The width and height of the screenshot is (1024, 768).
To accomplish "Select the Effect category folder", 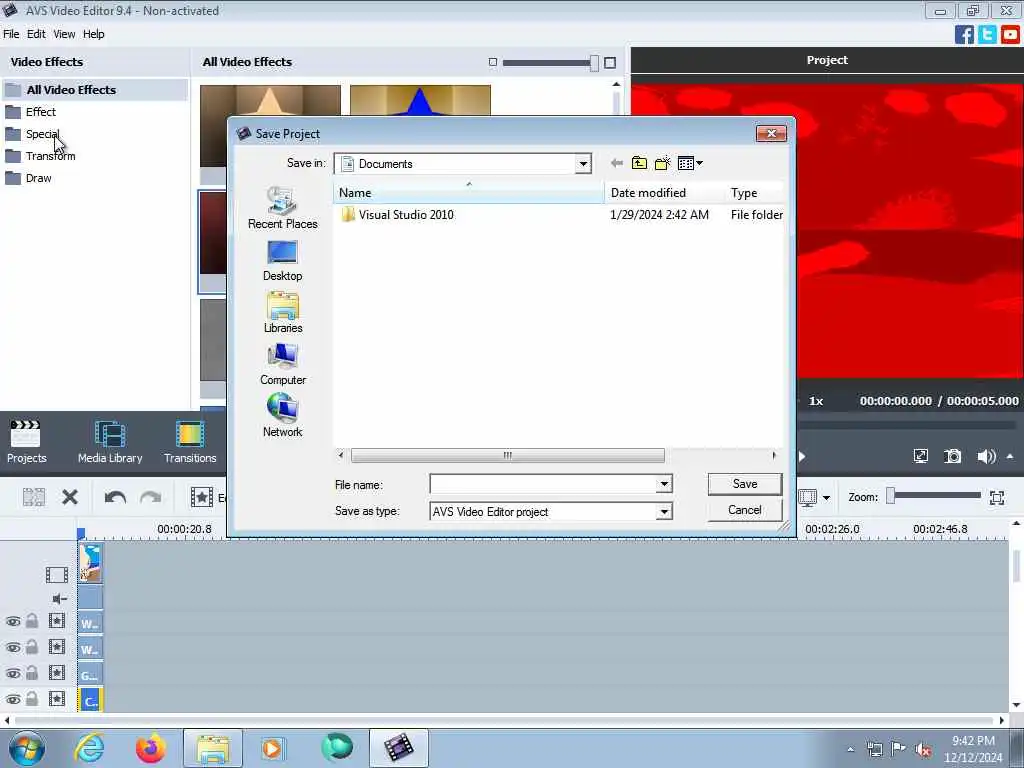I will point(40,112).
